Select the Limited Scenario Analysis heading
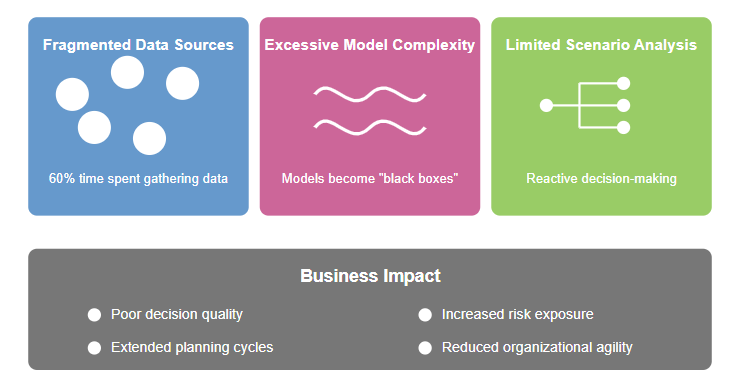Image resolution: width=732 pixels, height=379 pixels. coord(601,45)
